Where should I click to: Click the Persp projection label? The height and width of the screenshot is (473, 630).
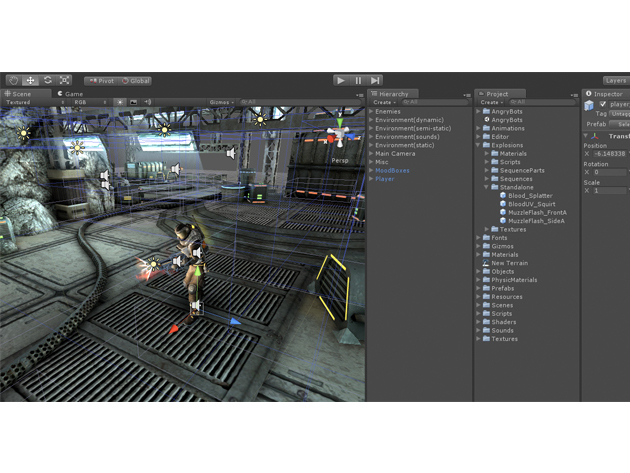point(340,160)
